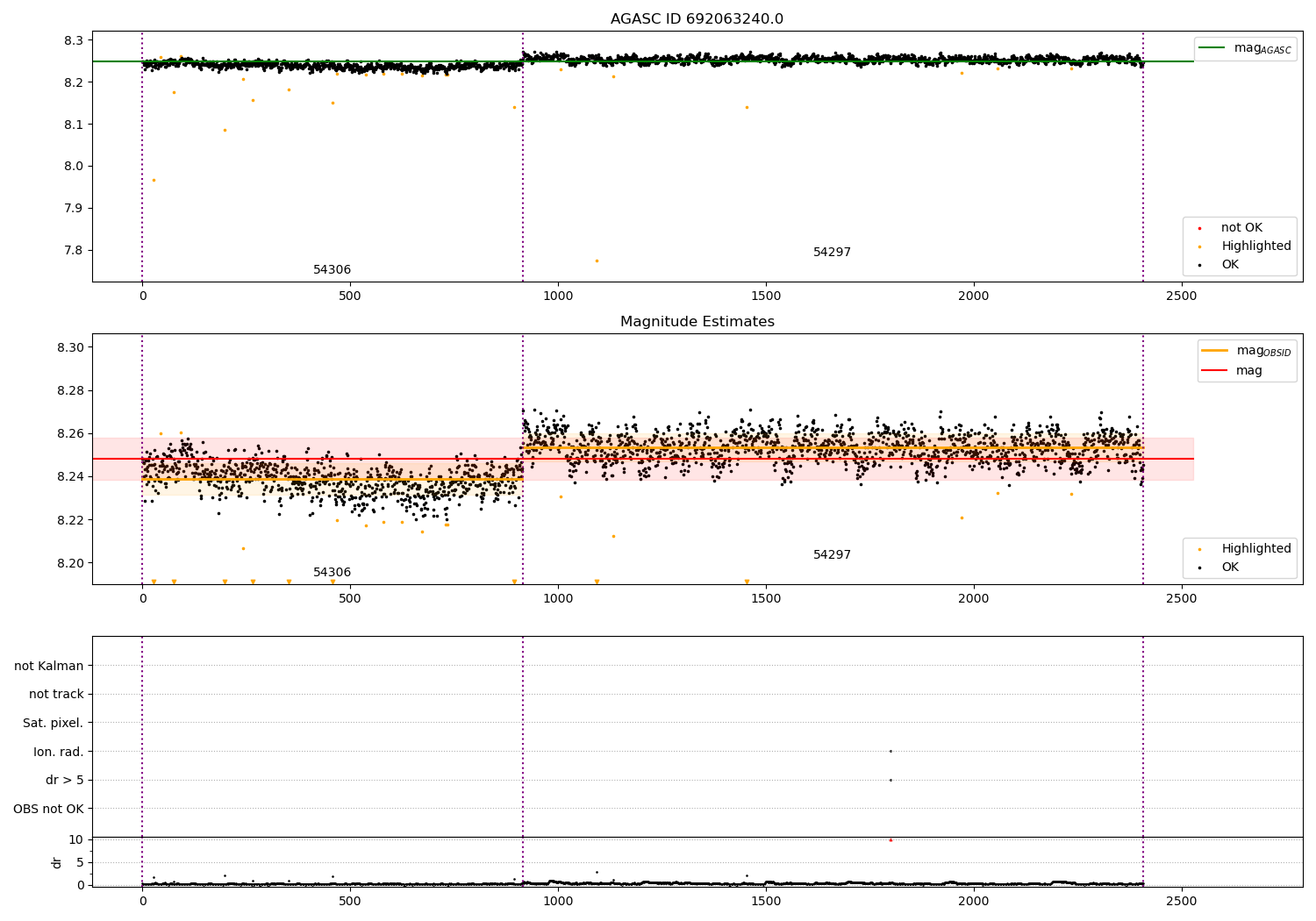
Task: Click the '8.3' y-axis tick in top panel
Action: point(74,41)
